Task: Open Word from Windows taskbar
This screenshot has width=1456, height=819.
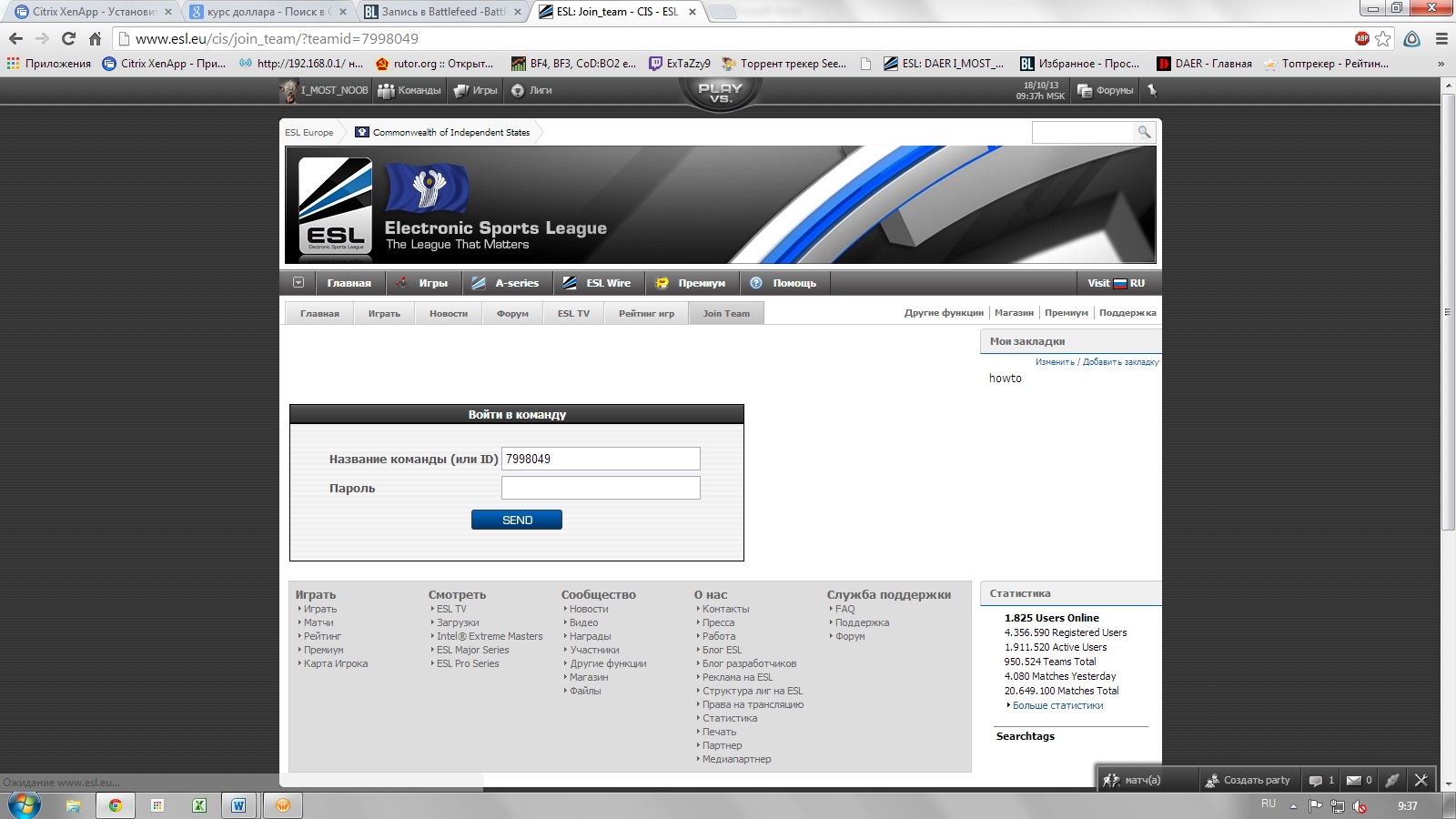Action: tap(238, 805)
